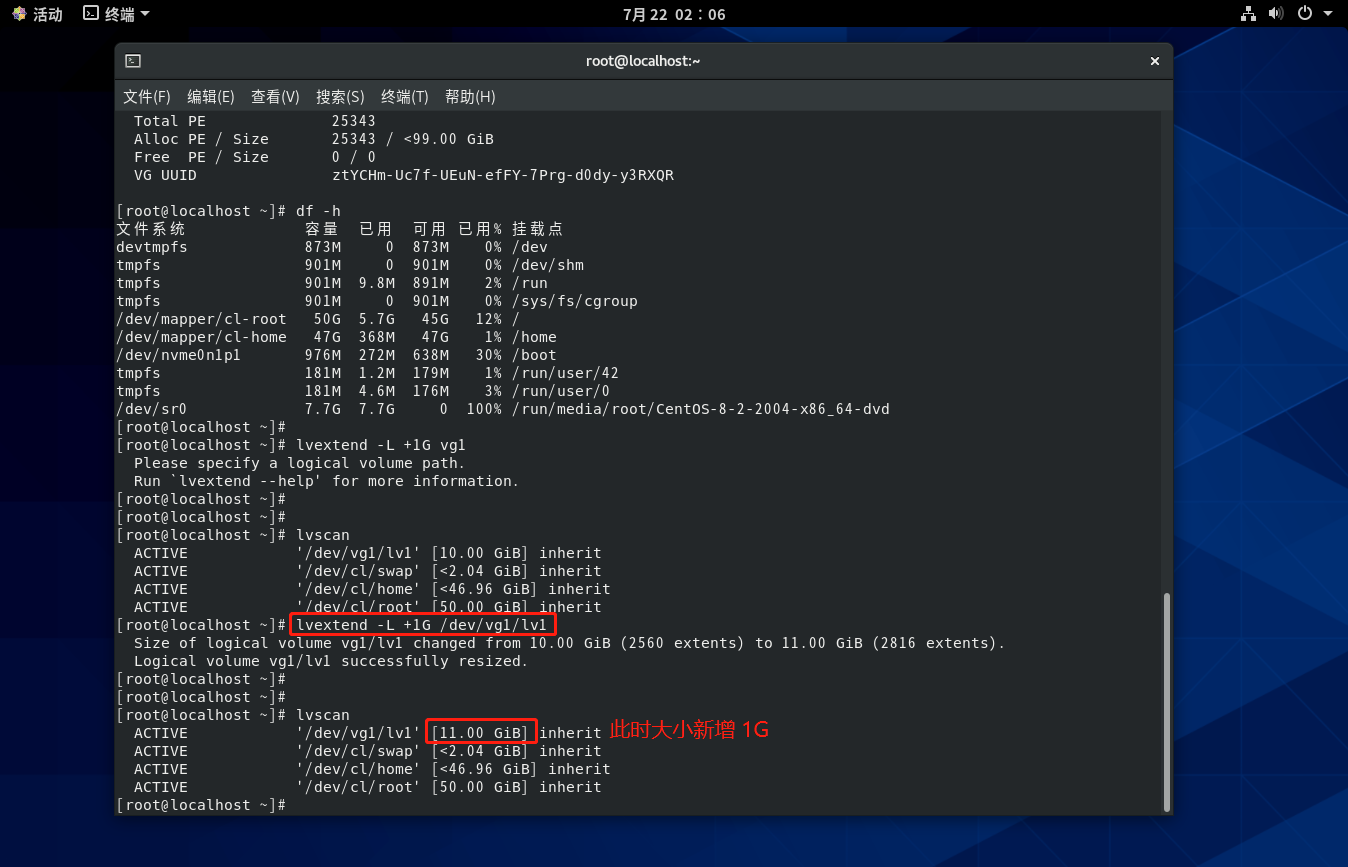
Task: Click the power icon in top bar
Action: coord(1304,14)
